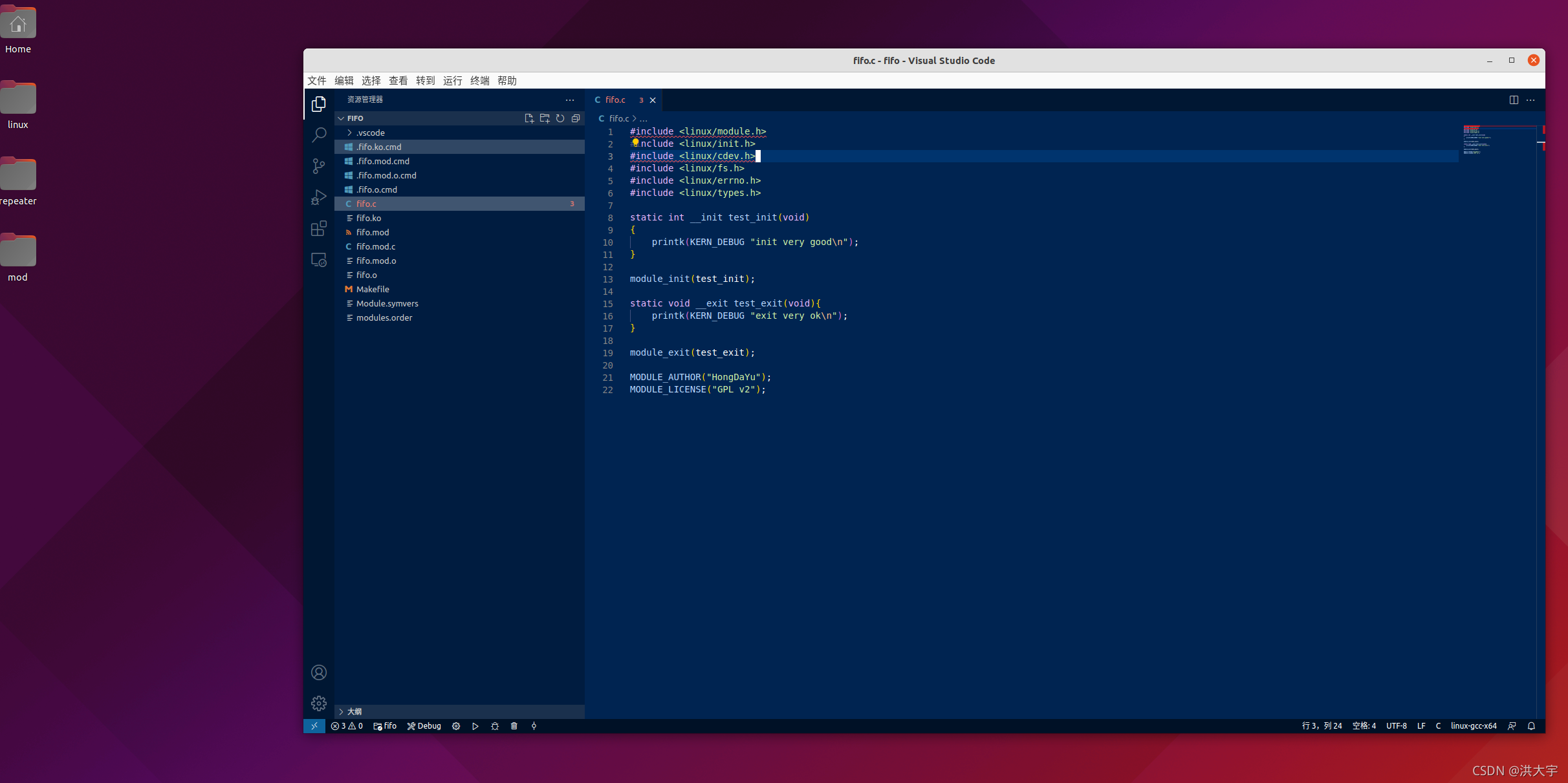Expand the 大纲 outline section

pos(354,711)
